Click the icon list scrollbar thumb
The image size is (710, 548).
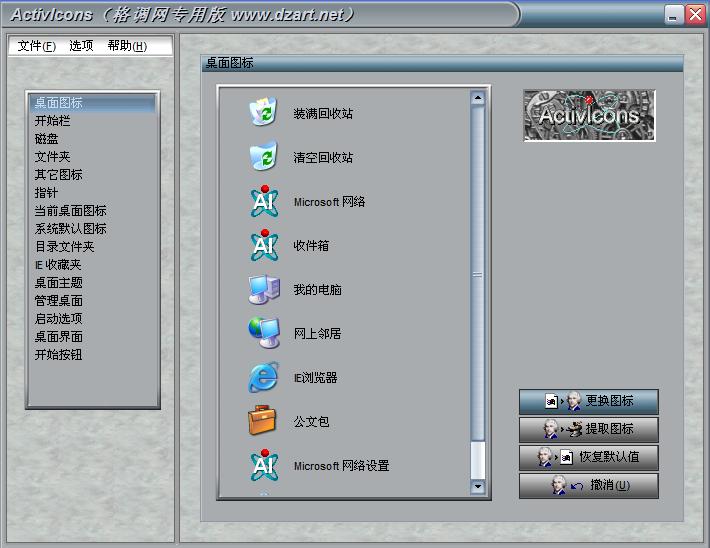tap(478, 274)
